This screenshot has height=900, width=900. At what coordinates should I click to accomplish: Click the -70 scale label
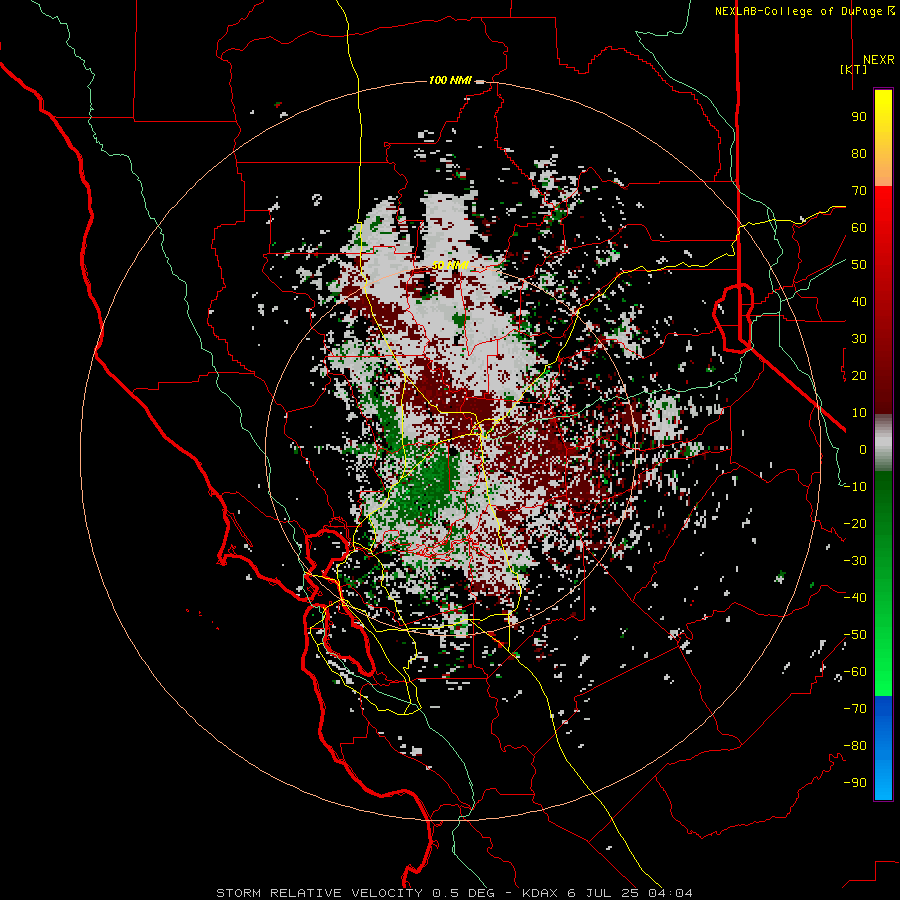855,709
